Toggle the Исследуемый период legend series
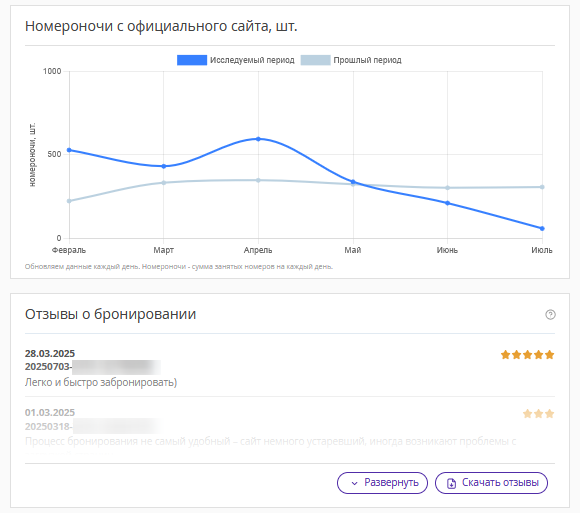 point(236,60)
